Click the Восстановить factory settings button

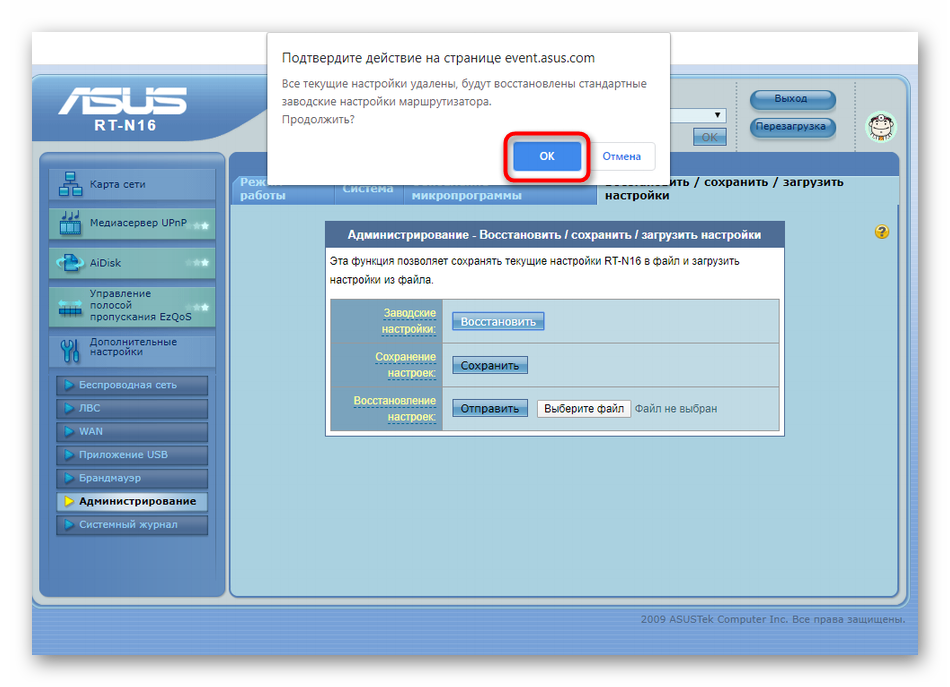click(498, 322)
